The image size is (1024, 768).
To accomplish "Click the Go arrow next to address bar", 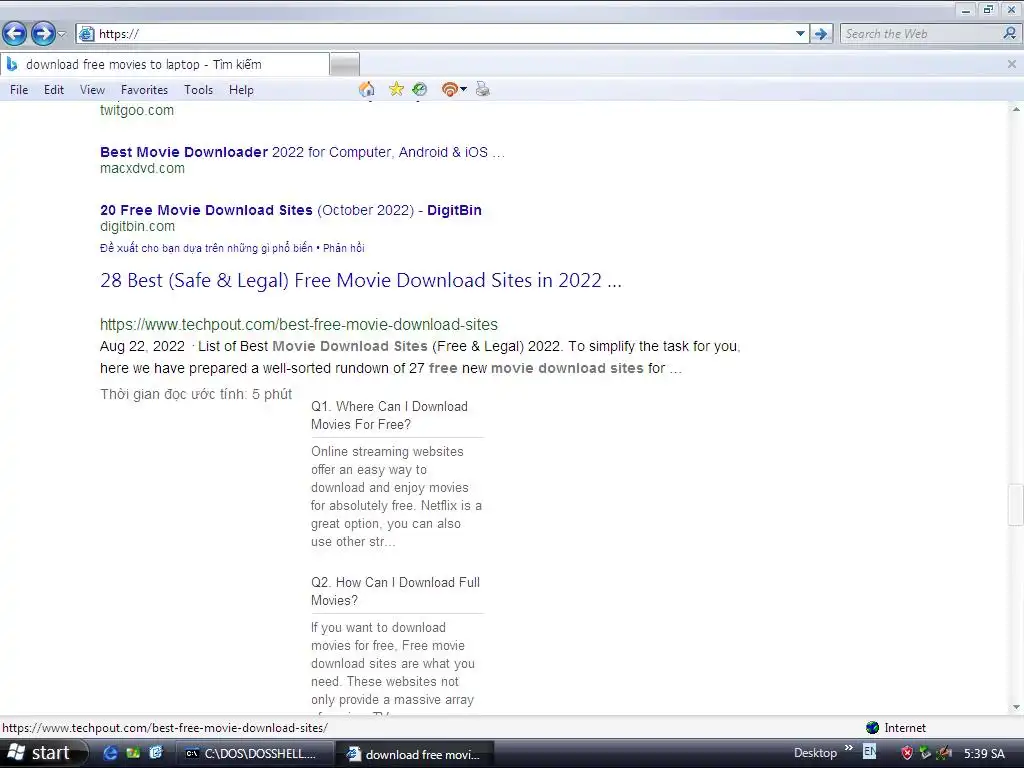I will point(822,34).
